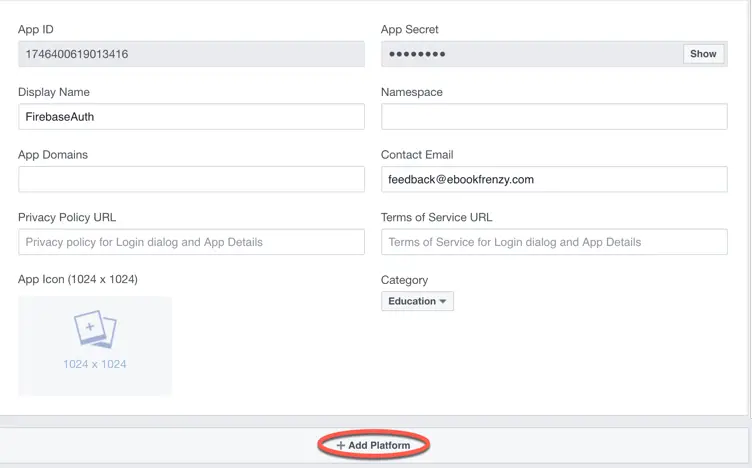This screenshot has width=752, height=468.
Task: Focus the Display Name field containing FirebaseAuth
Action: click(x=191, y=116)
